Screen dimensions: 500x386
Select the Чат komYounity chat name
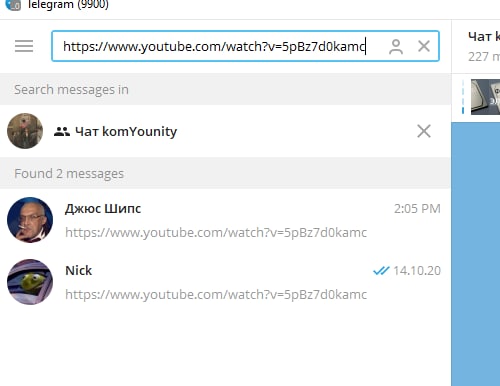pyautogui.click(x=126, y=131)
